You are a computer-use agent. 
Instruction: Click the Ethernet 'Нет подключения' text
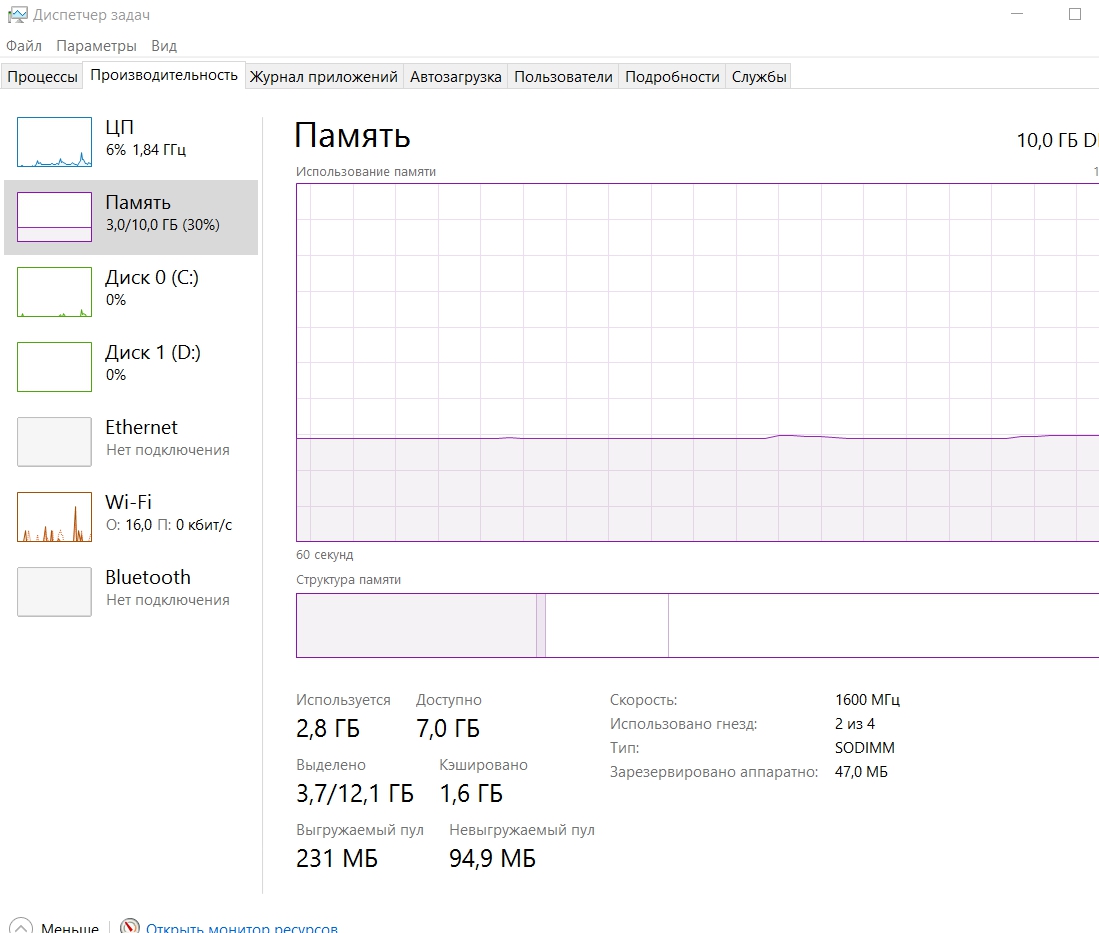[x=168, y=450]
